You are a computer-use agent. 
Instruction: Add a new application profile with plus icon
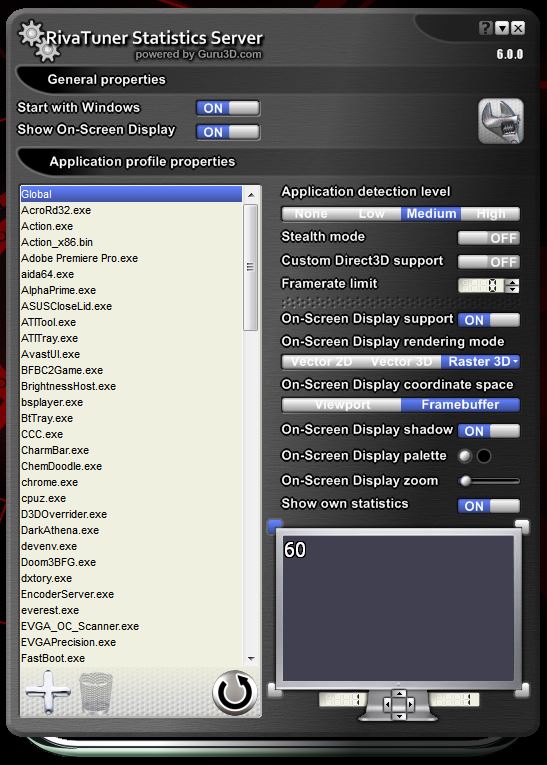[48, 692]
